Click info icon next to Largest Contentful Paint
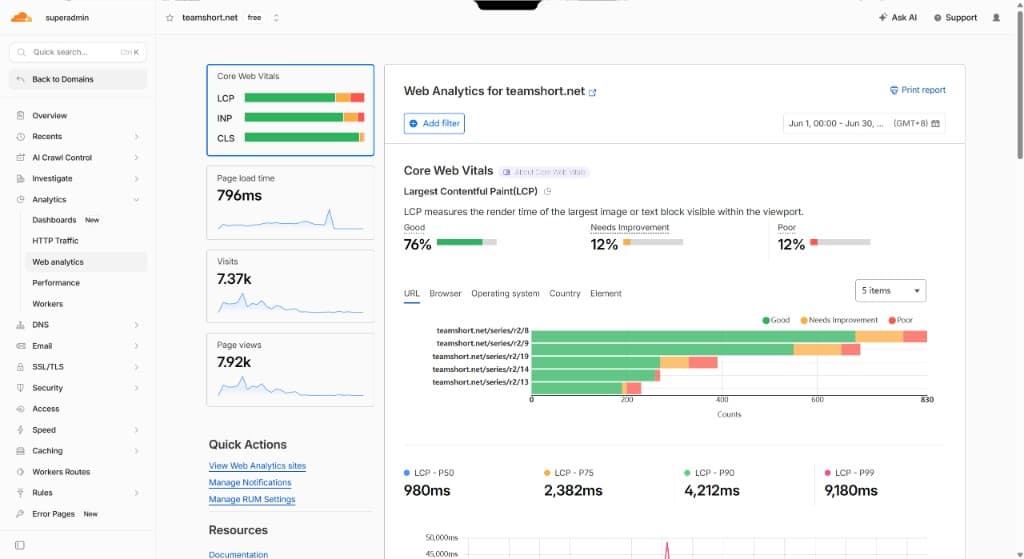 click(548, 191)
